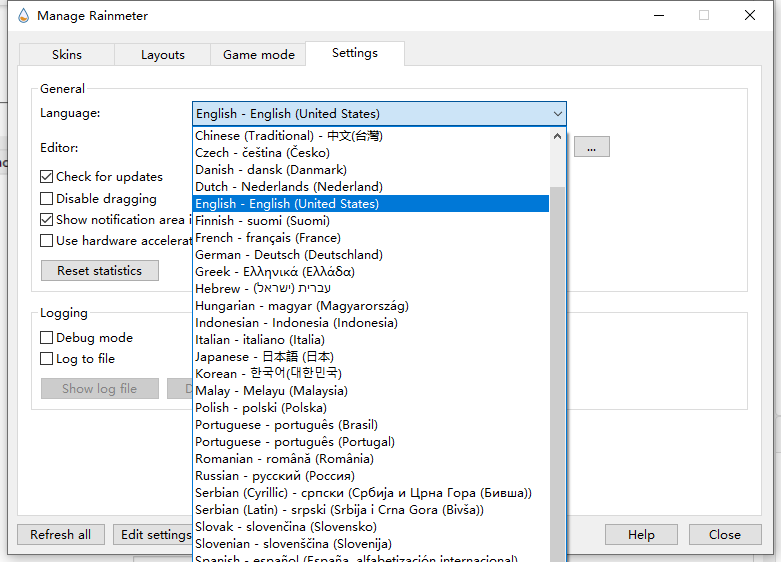The height and width of the screenshot is (562, 781).
Task: Open the Help button
Action: coord(641,535)
